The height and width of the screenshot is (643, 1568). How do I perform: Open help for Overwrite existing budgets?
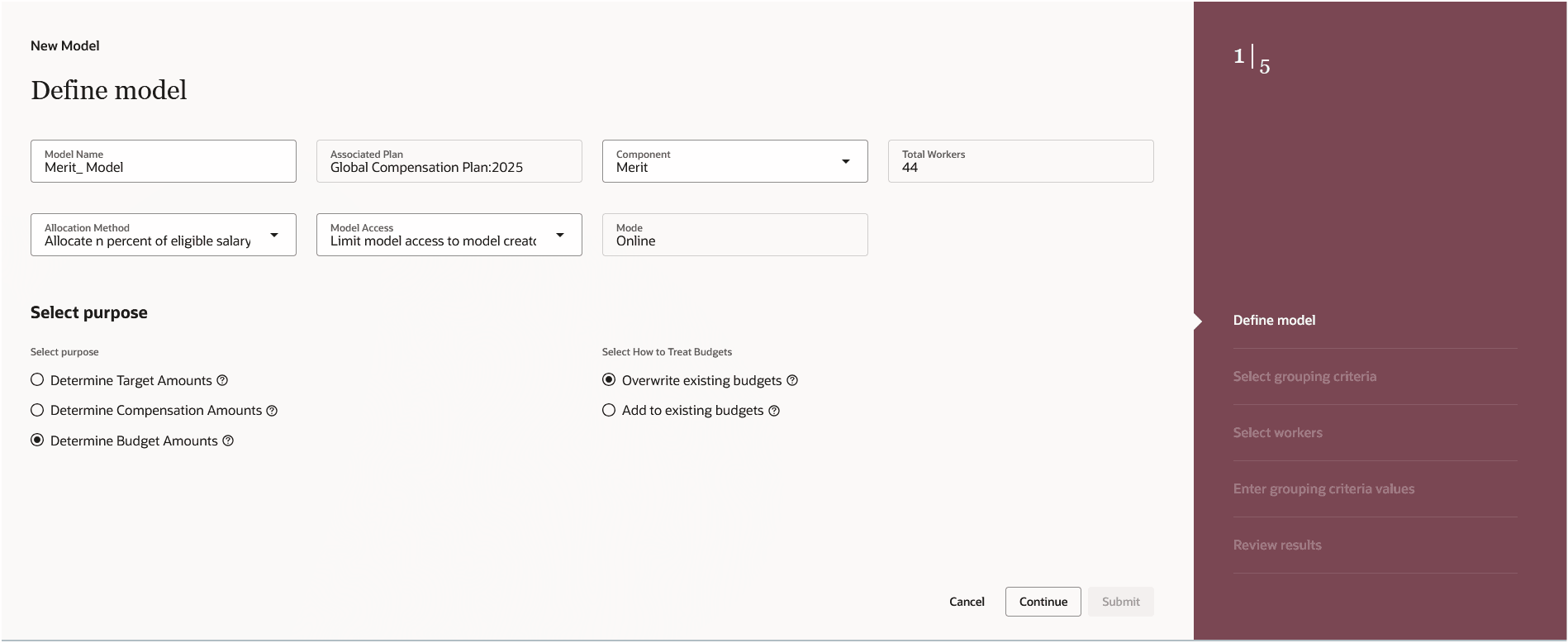coord(792,380)
